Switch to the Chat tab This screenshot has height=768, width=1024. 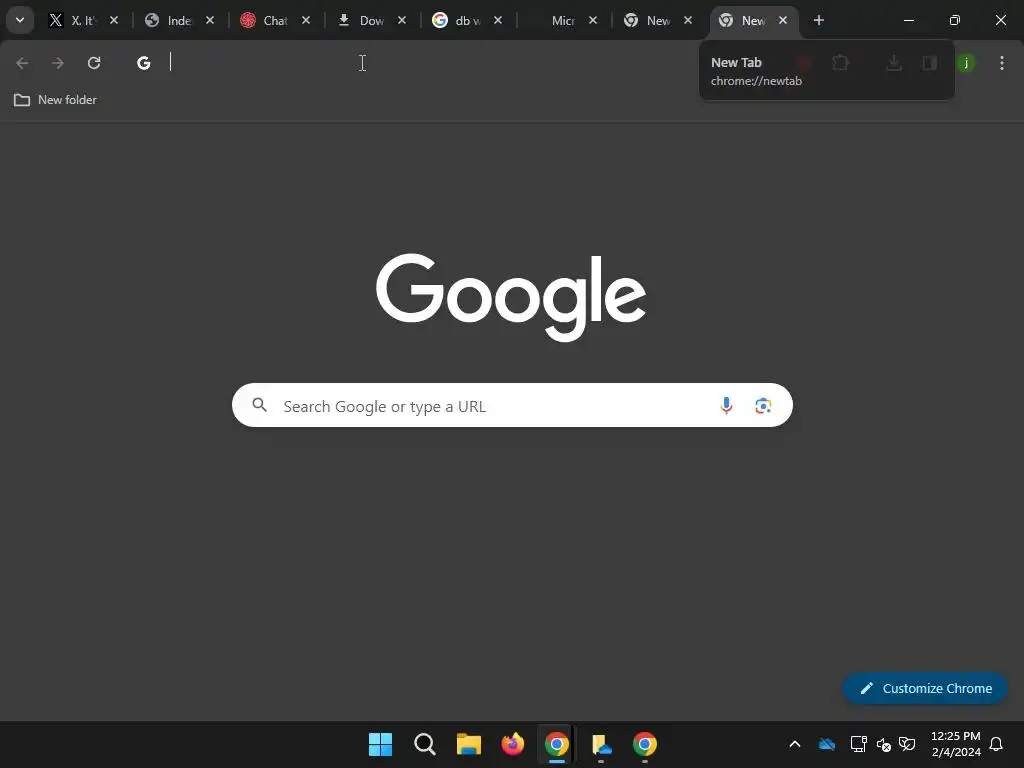(274, 20)
